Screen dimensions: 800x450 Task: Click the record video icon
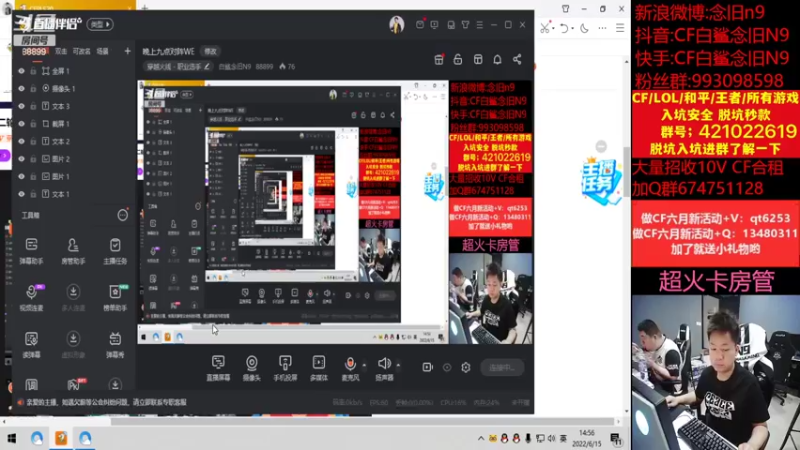coord(428,367)
